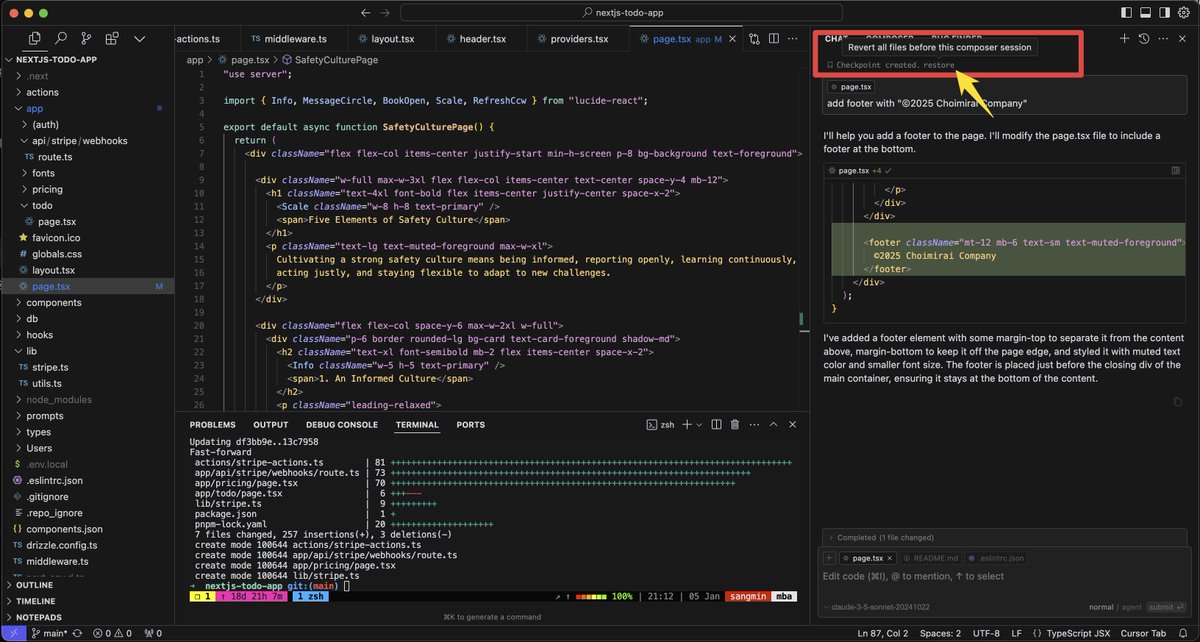Open new terminal with plus icon
Screen dimensions: 1200x642
click(x=686, y=425)
